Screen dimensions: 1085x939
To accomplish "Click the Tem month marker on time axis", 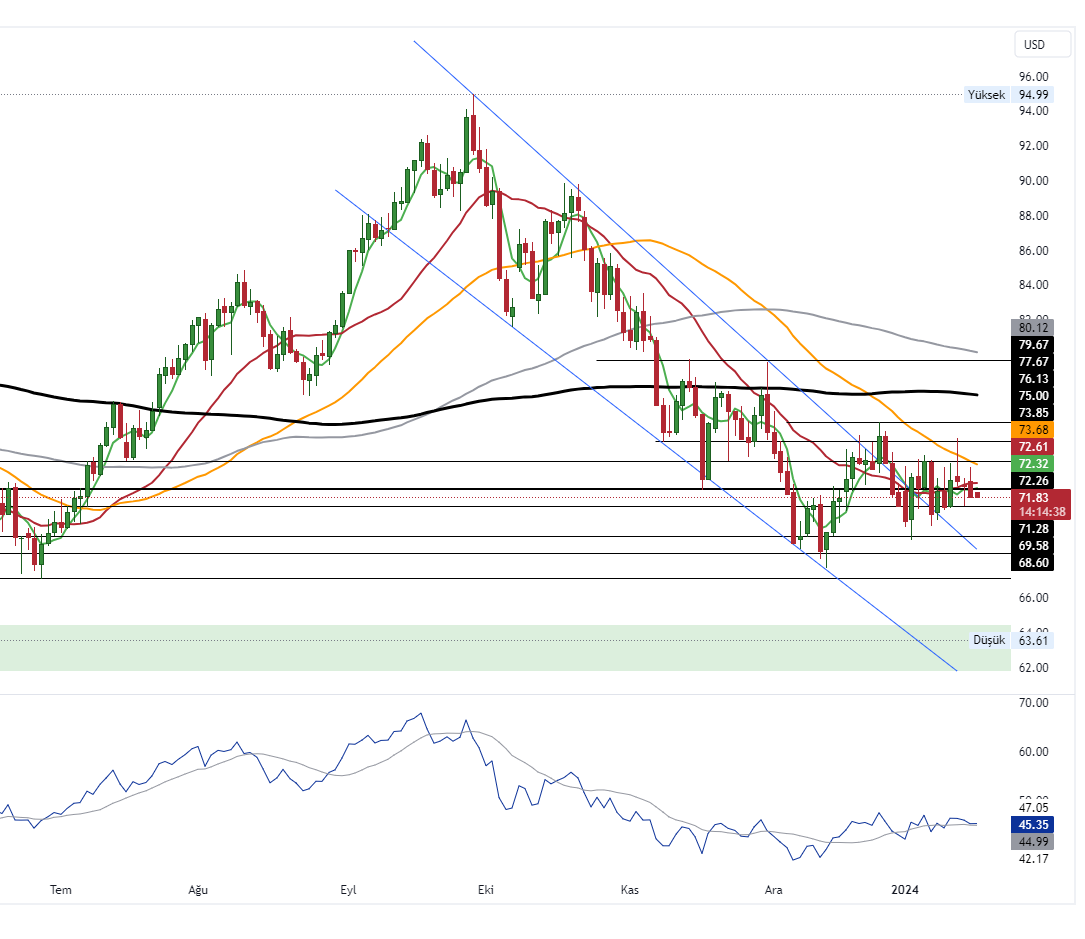I will click(62, 889).
